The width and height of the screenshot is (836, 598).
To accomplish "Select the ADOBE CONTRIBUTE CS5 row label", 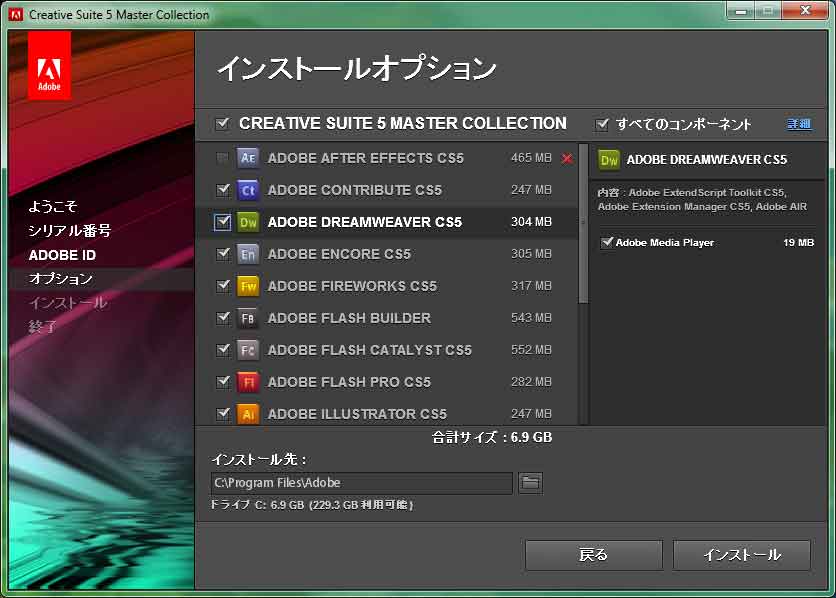I will [x=355, y=190].
